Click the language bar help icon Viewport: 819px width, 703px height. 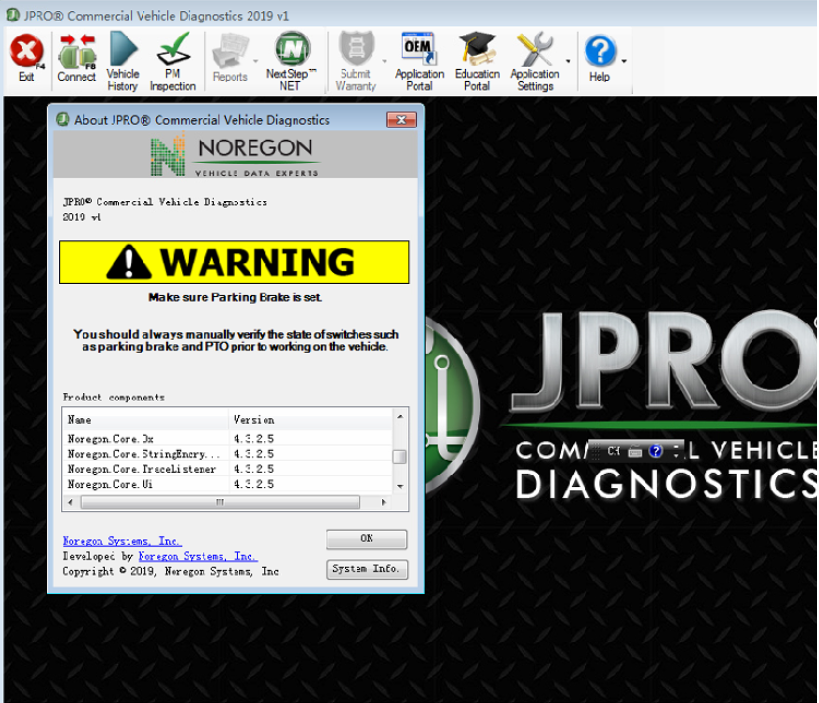click(x=656, y=451)
